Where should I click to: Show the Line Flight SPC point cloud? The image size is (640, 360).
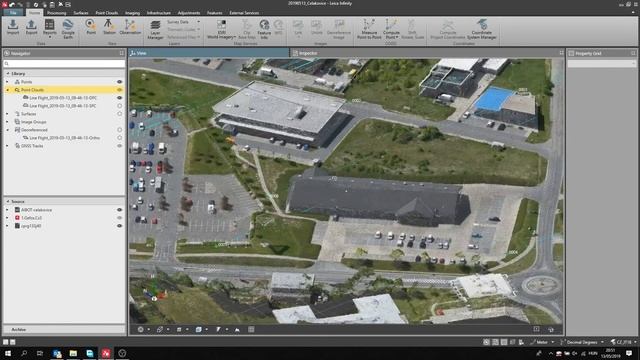coord(120,106)
